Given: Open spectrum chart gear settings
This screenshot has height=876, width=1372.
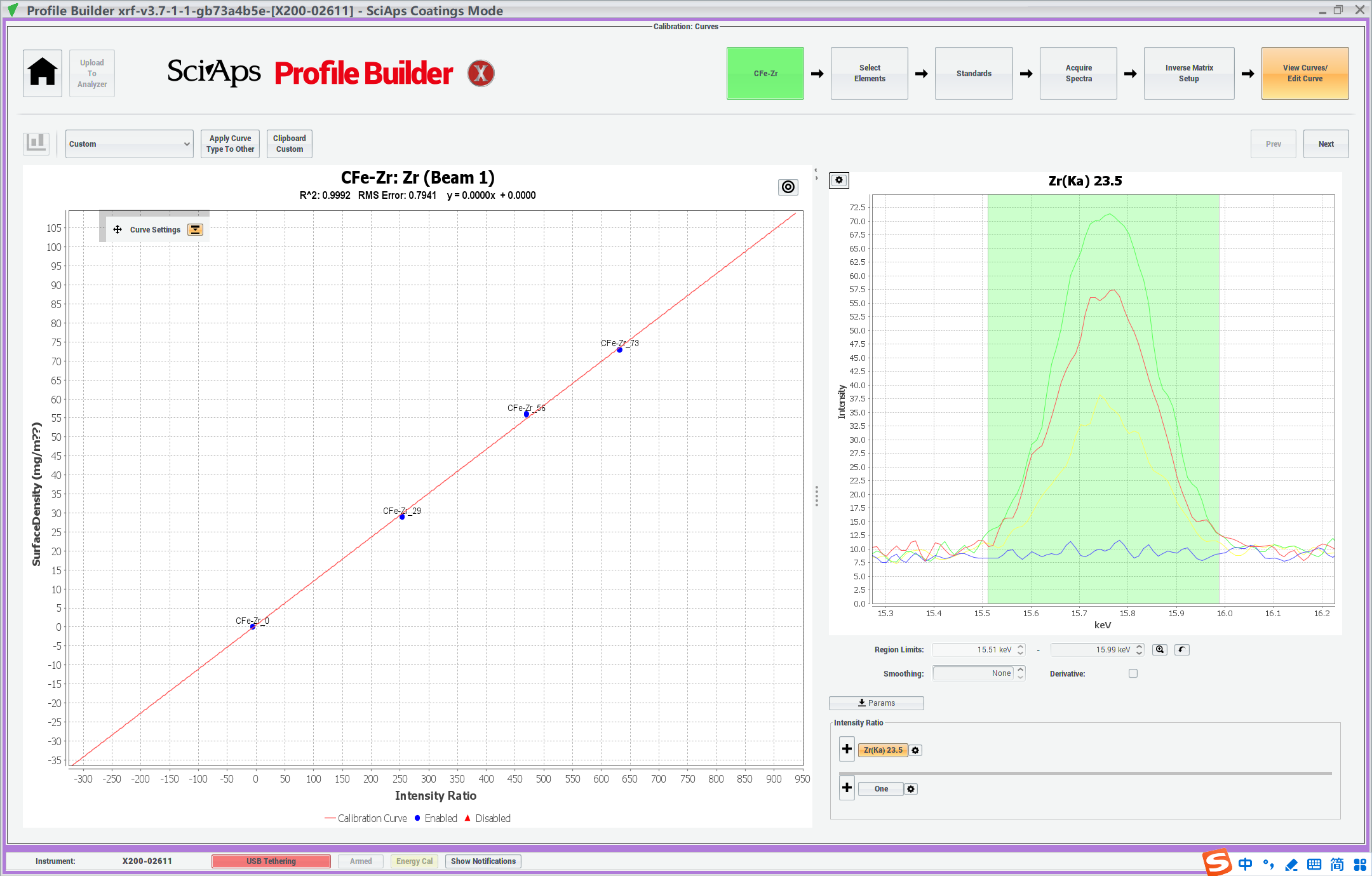Looking at the screenshot, I should [839, 180].
